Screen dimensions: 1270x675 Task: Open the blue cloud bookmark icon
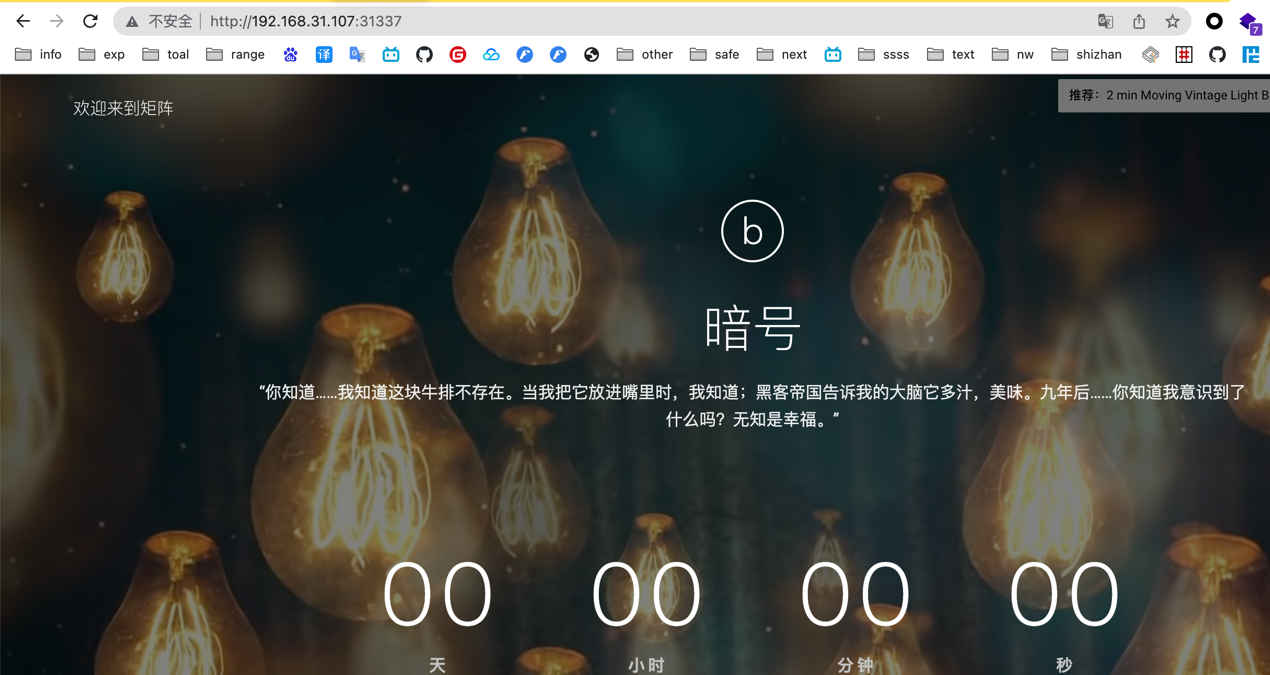coord(491,55)
